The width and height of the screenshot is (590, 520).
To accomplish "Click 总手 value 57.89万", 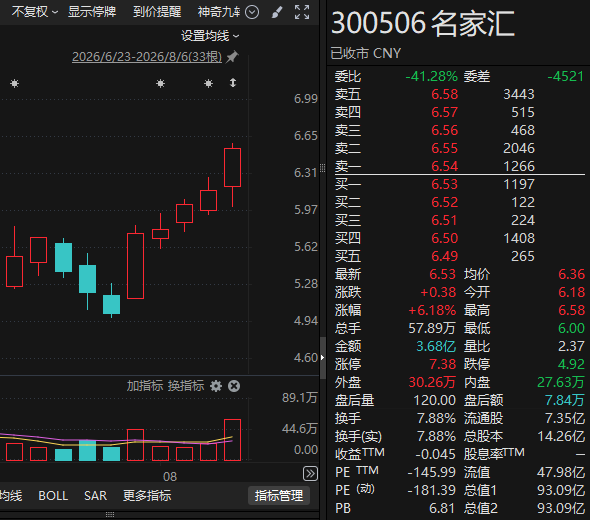I will coord(432,328).
